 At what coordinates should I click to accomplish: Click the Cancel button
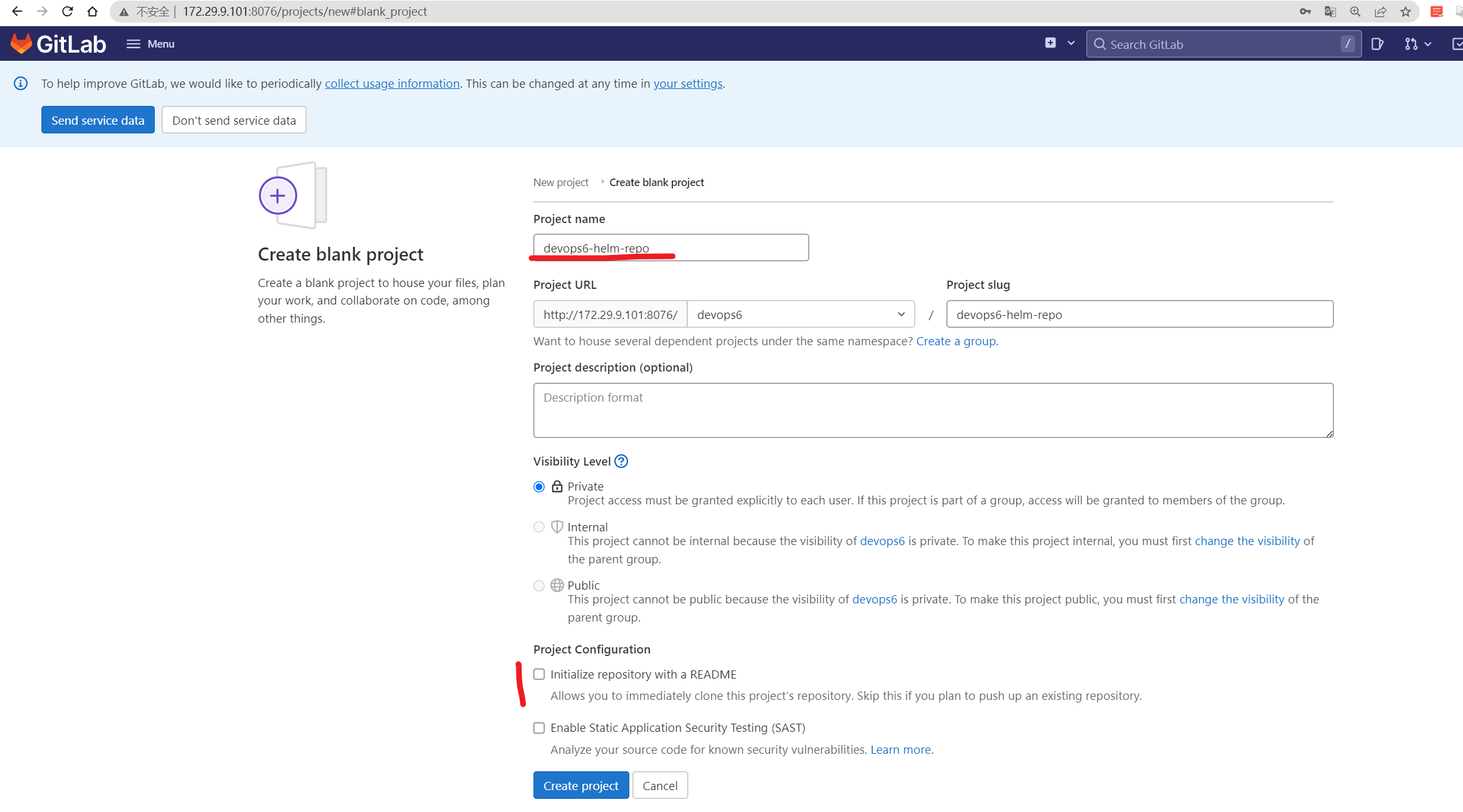pyautogui.click(x=660, y=785)
